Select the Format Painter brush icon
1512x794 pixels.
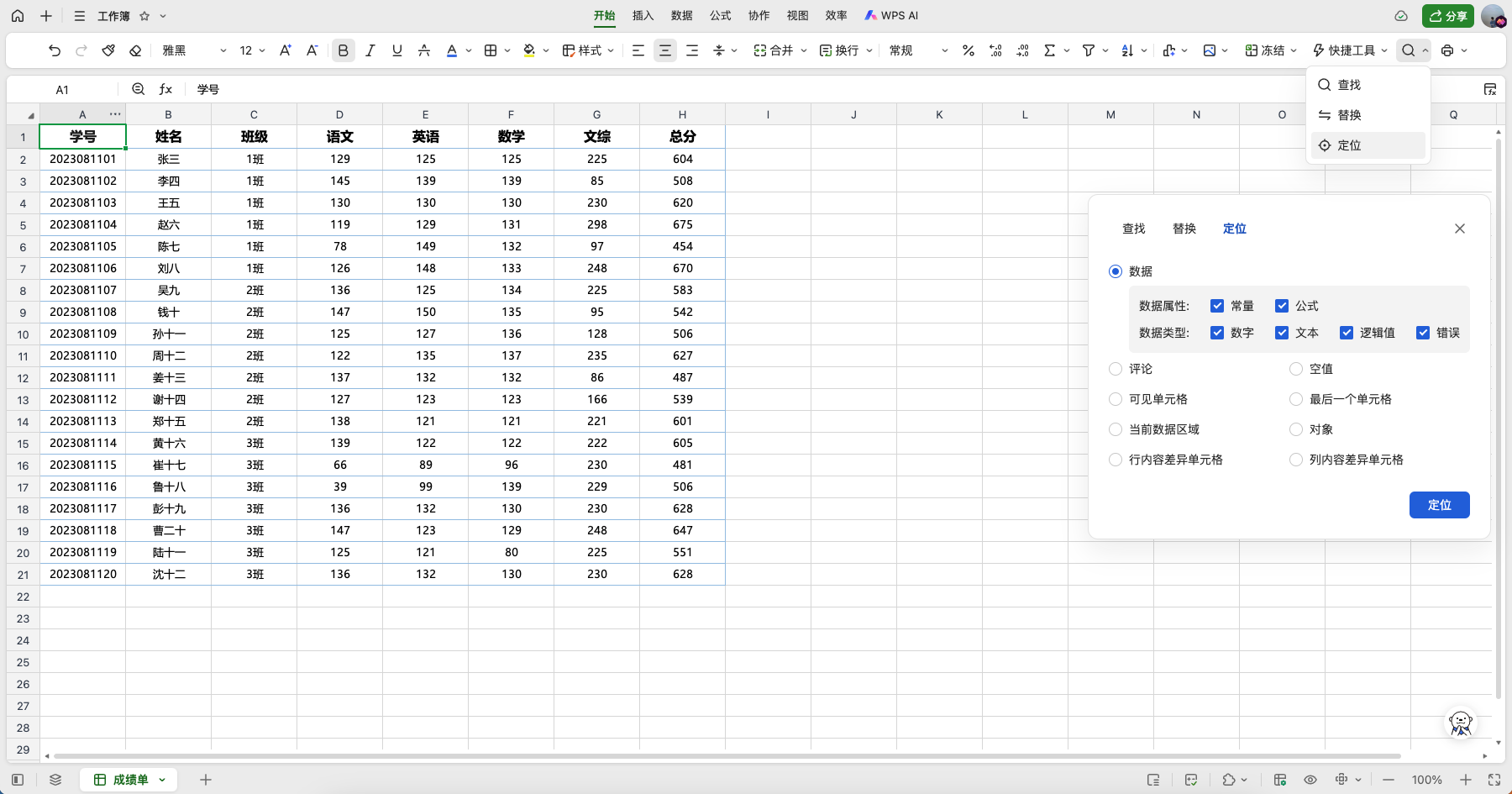[108, 50]
